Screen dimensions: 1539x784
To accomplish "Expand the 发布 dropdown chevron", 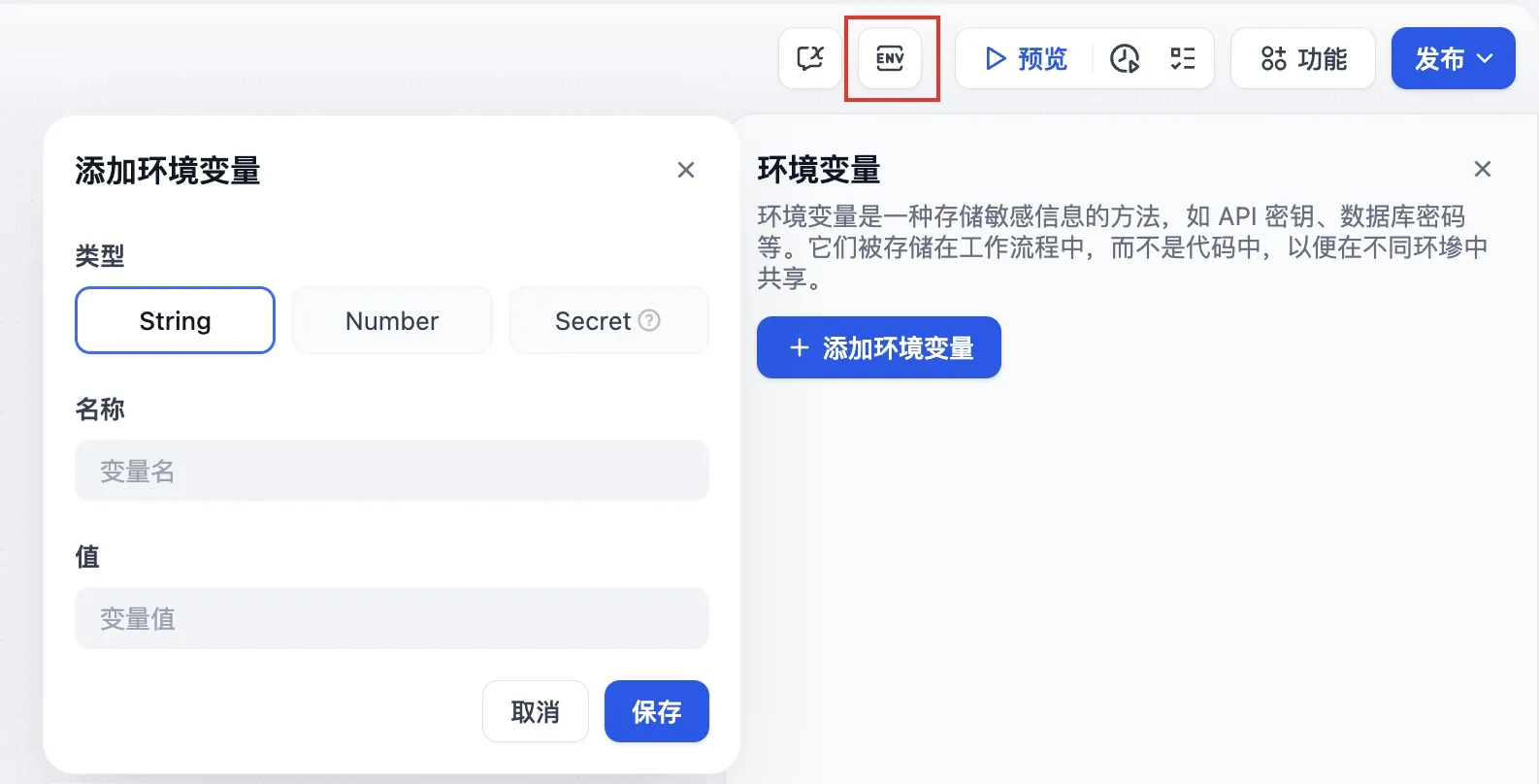I will [1485, 58].
